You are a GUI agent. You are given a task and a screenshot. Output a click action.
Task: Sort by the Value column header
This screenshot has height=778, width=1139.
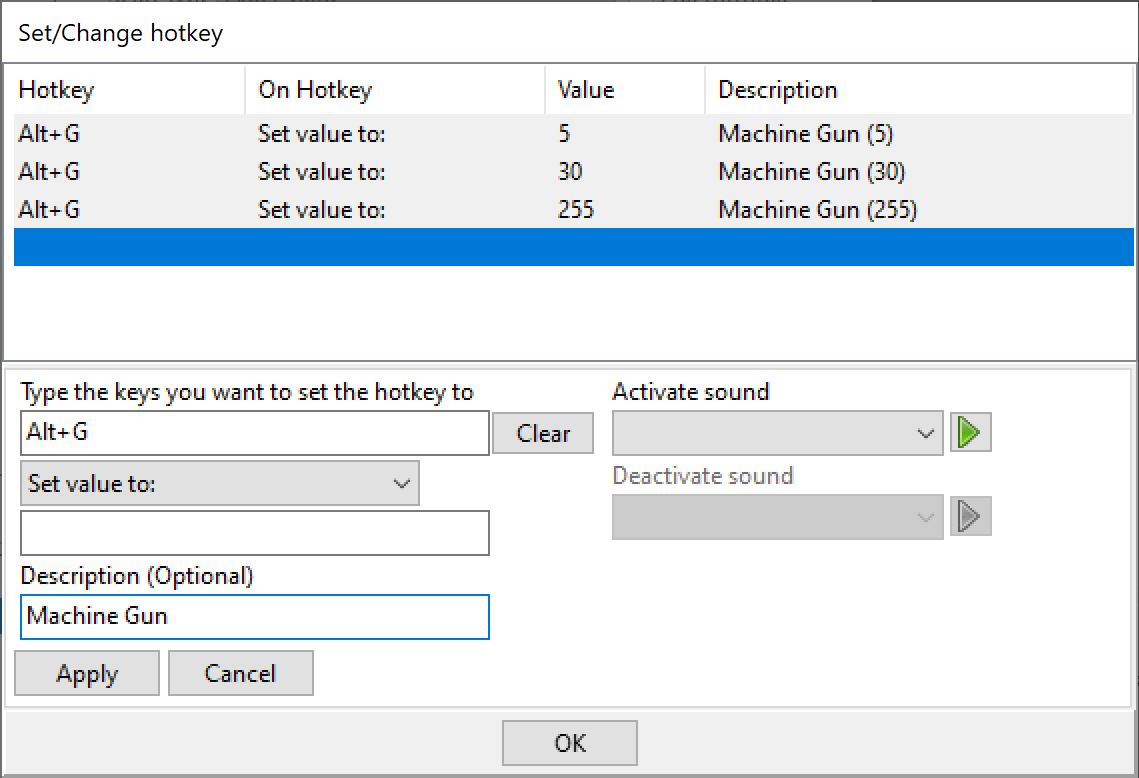click(x=624, y=90)
